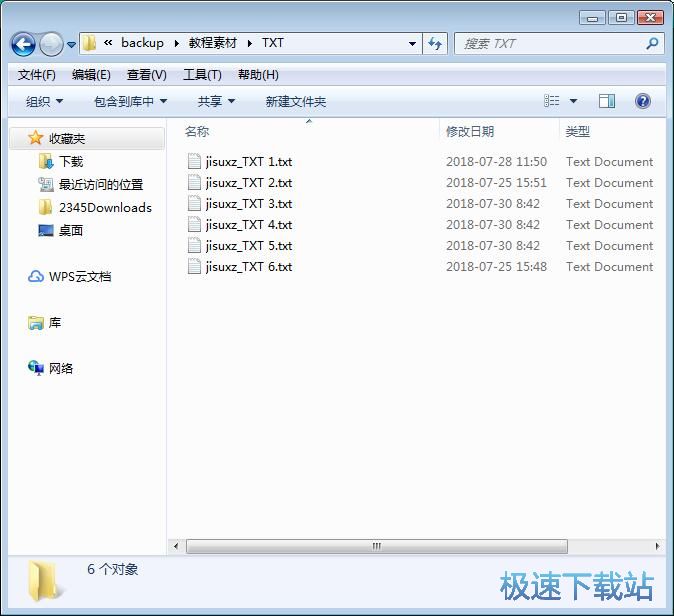Click the change view icon
Image resolution: width=674 pixels, height=616 pixels.
551,101
